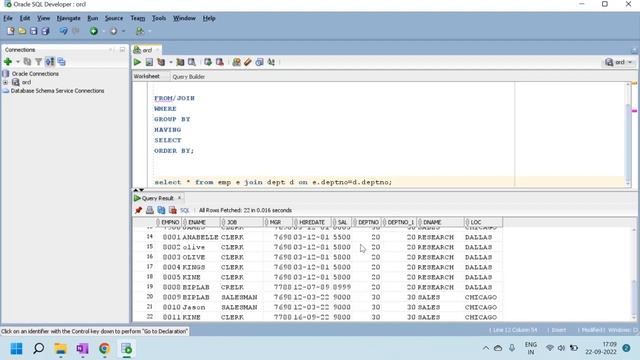Click the Commit icon in worksheet toolbar
This screenshot has height=360, width=640.
click(208, 62)
